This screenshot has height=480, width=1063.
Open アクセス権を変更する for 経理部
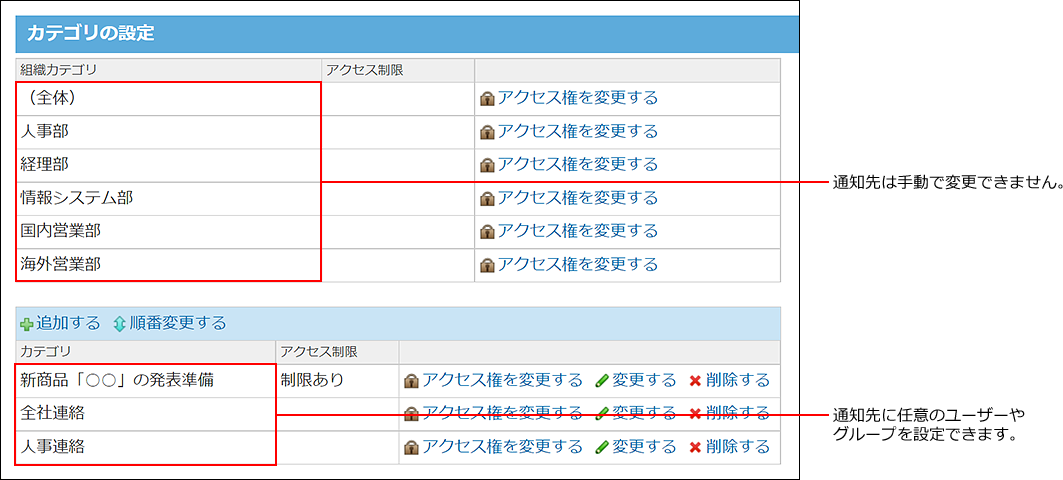tap(578, 164)
